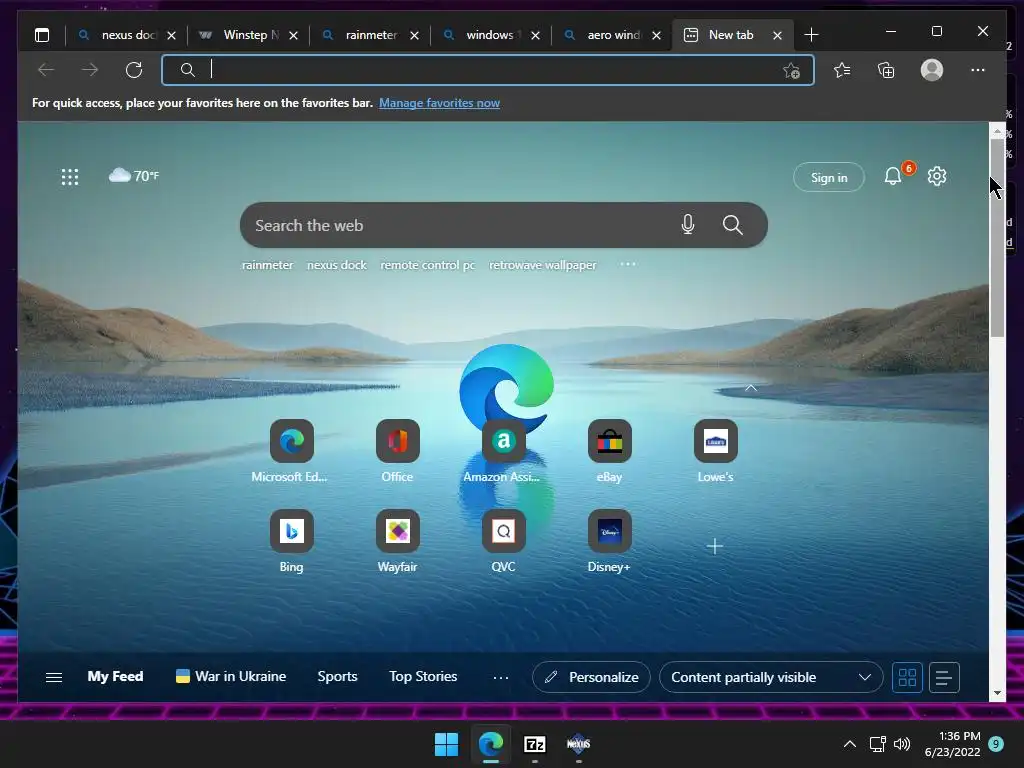Click the 7-Zip taskbar icon
1024x768 pixels.
click(x=534, y=744)
